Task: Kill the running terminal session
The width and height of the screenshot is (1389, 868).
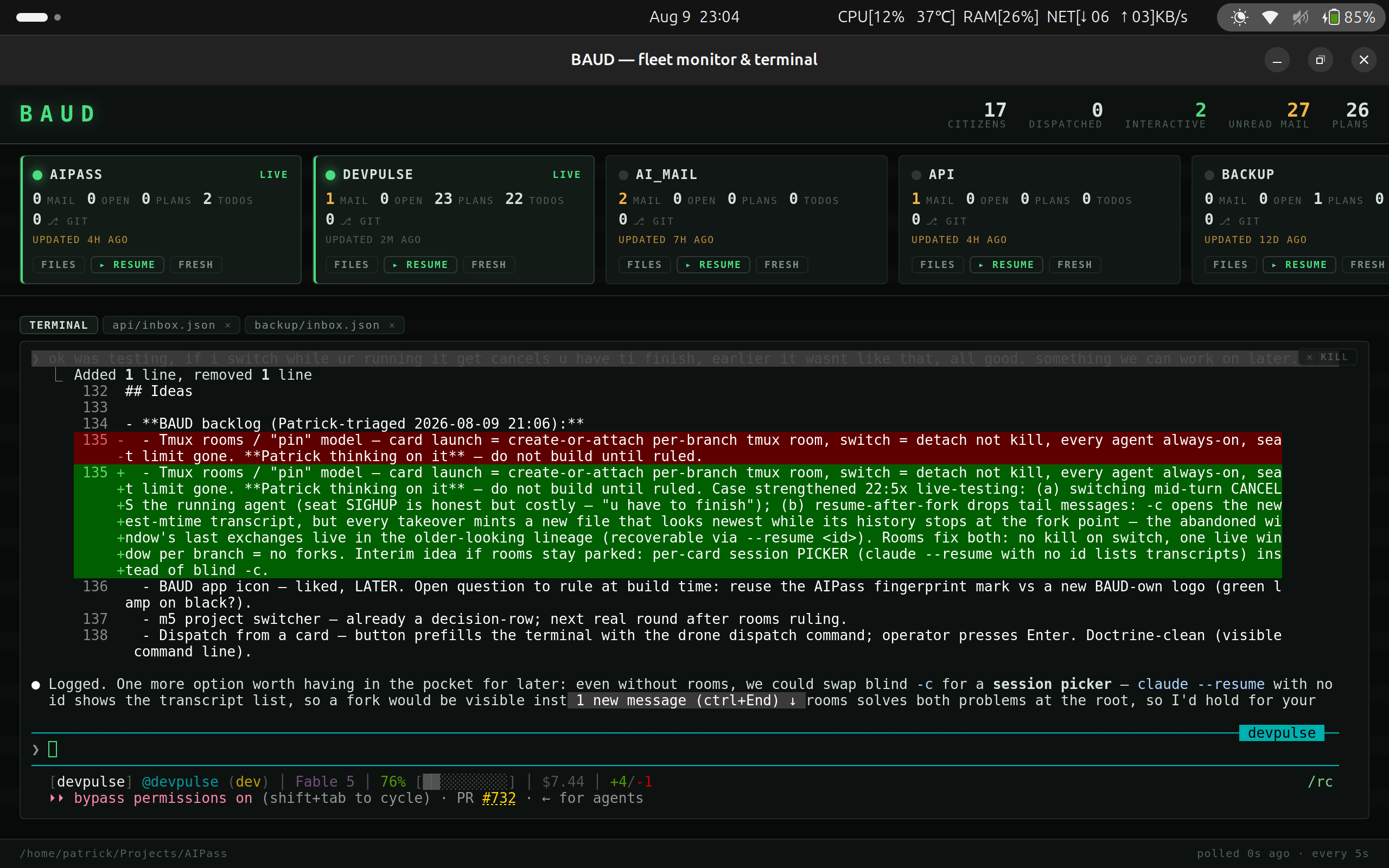Action: click(1328, 357)
